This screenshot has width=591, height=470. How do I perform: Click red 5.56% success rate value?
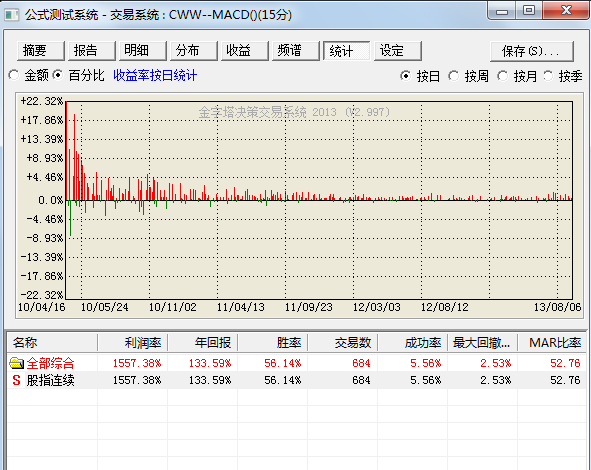[426, 363]
